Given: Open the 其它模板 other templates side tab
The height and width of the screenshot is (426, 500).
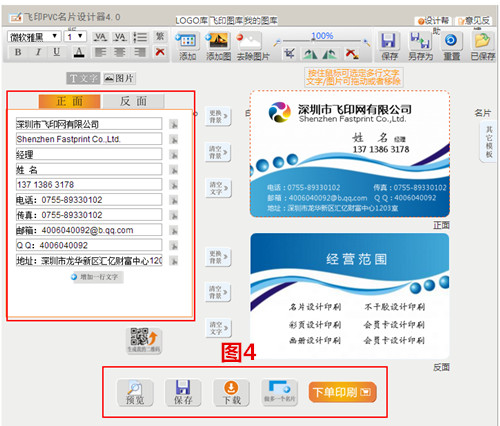Looking at the screenshot, I should [489, 141].
